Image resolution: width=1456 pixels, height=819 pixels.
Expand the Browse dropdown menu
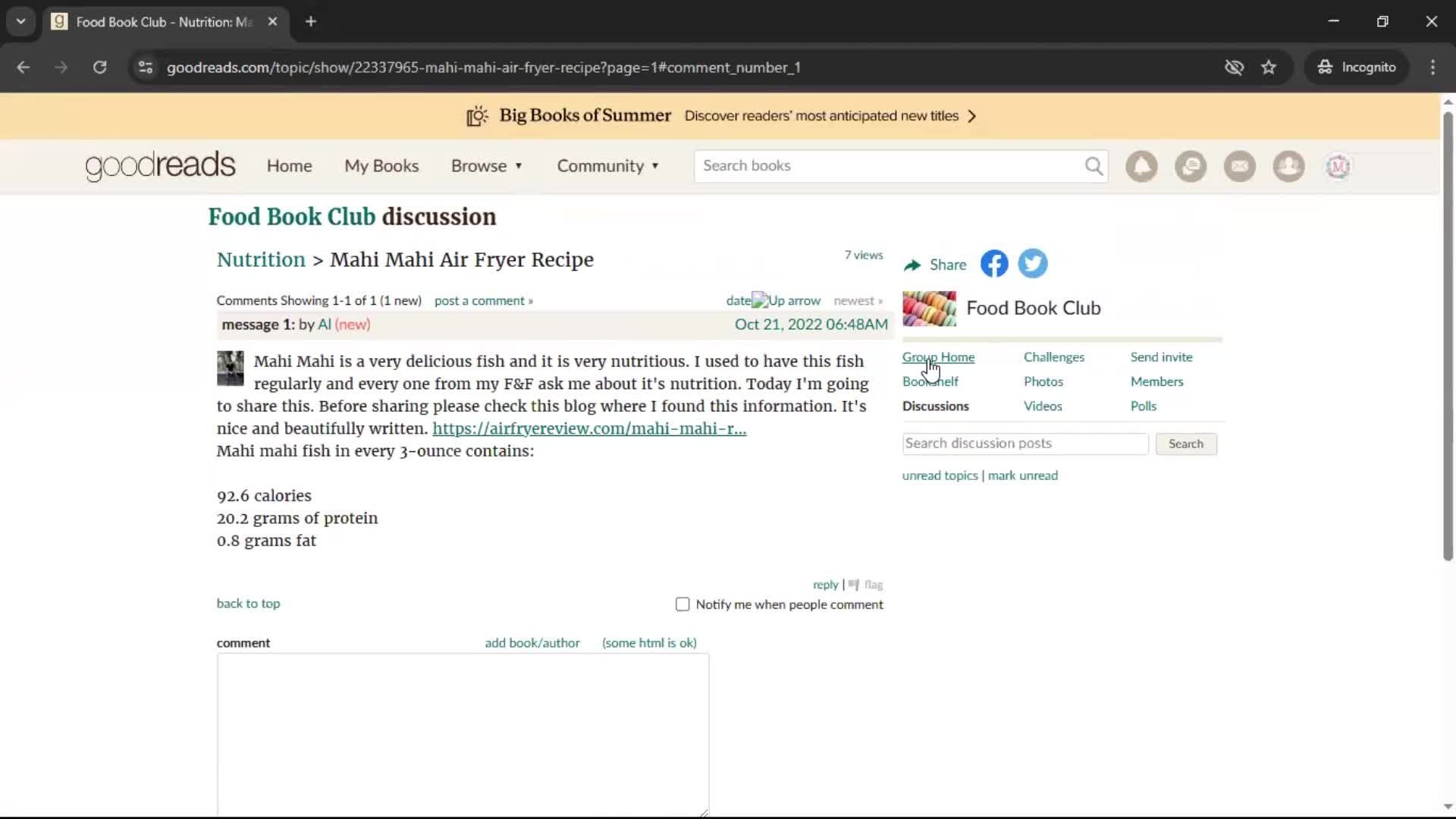[x=487, y=166]
